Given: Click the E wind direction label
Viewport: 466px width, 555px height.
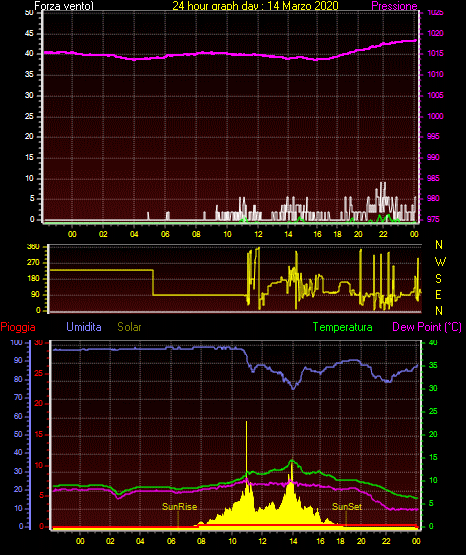Looking at the screenshot, I should 438,294.
